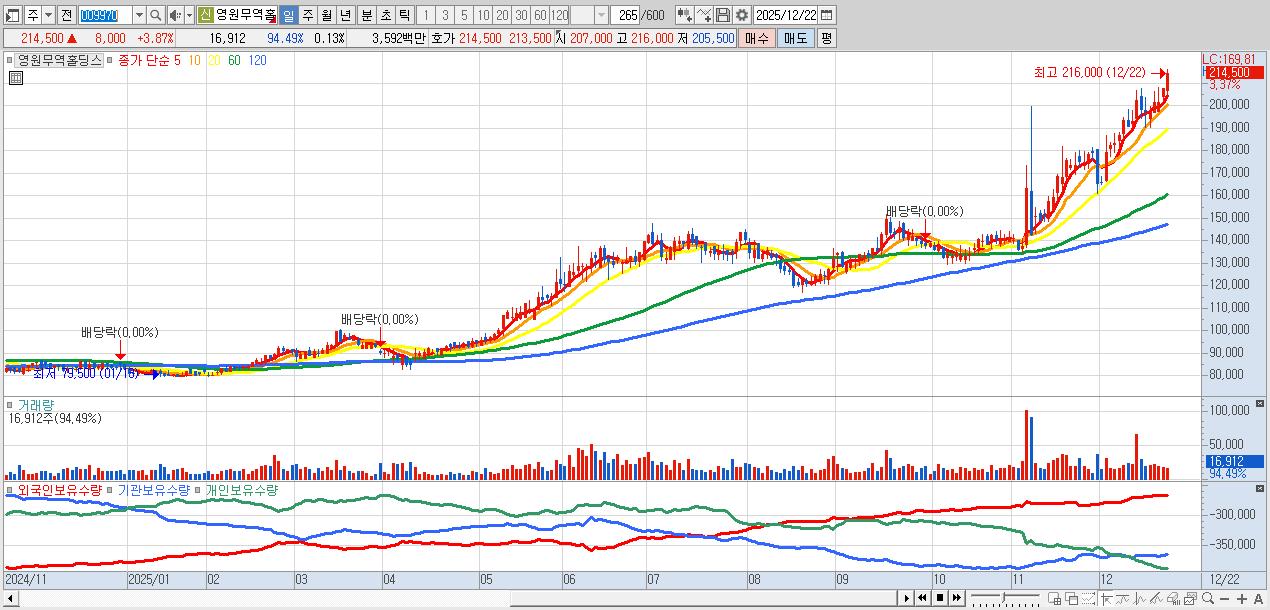Click the 거래량 volume panel label
The height and width of the screenshot is (610, 1270).
coord(36,405)
